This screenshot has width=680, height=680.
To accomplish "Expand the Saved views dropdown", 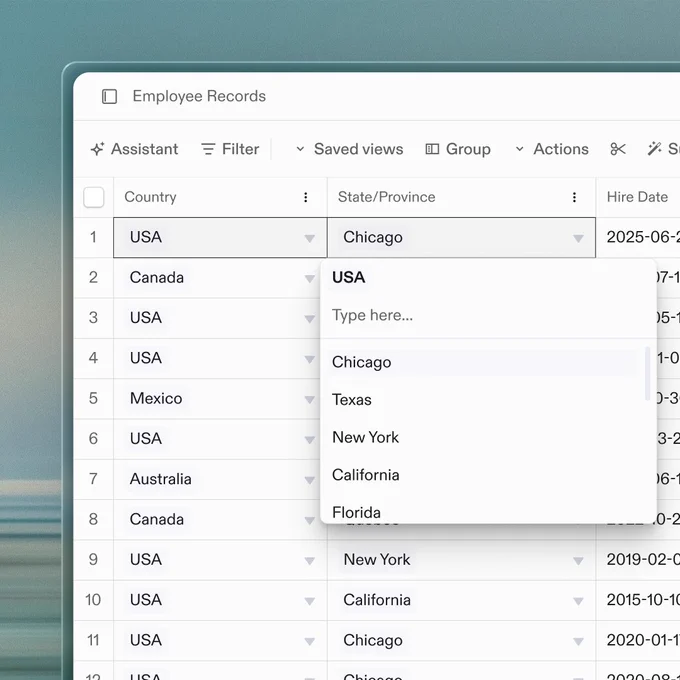I will (350, 149).
